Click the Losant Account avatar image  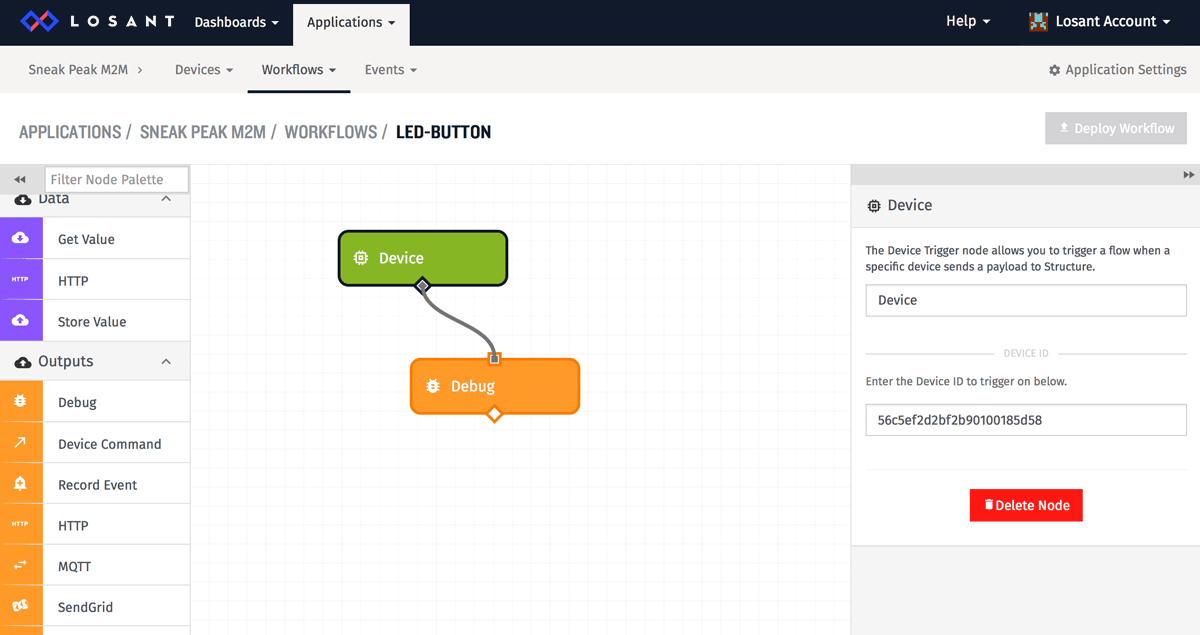(x=1039, y=21)
